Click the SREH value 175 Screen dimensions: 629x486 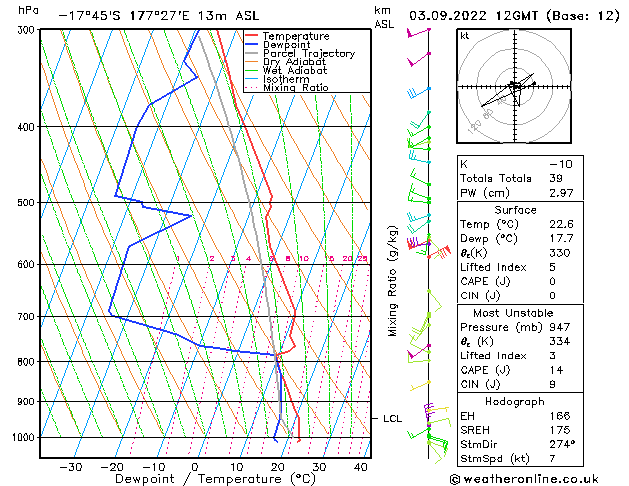(x=560, y=430)
